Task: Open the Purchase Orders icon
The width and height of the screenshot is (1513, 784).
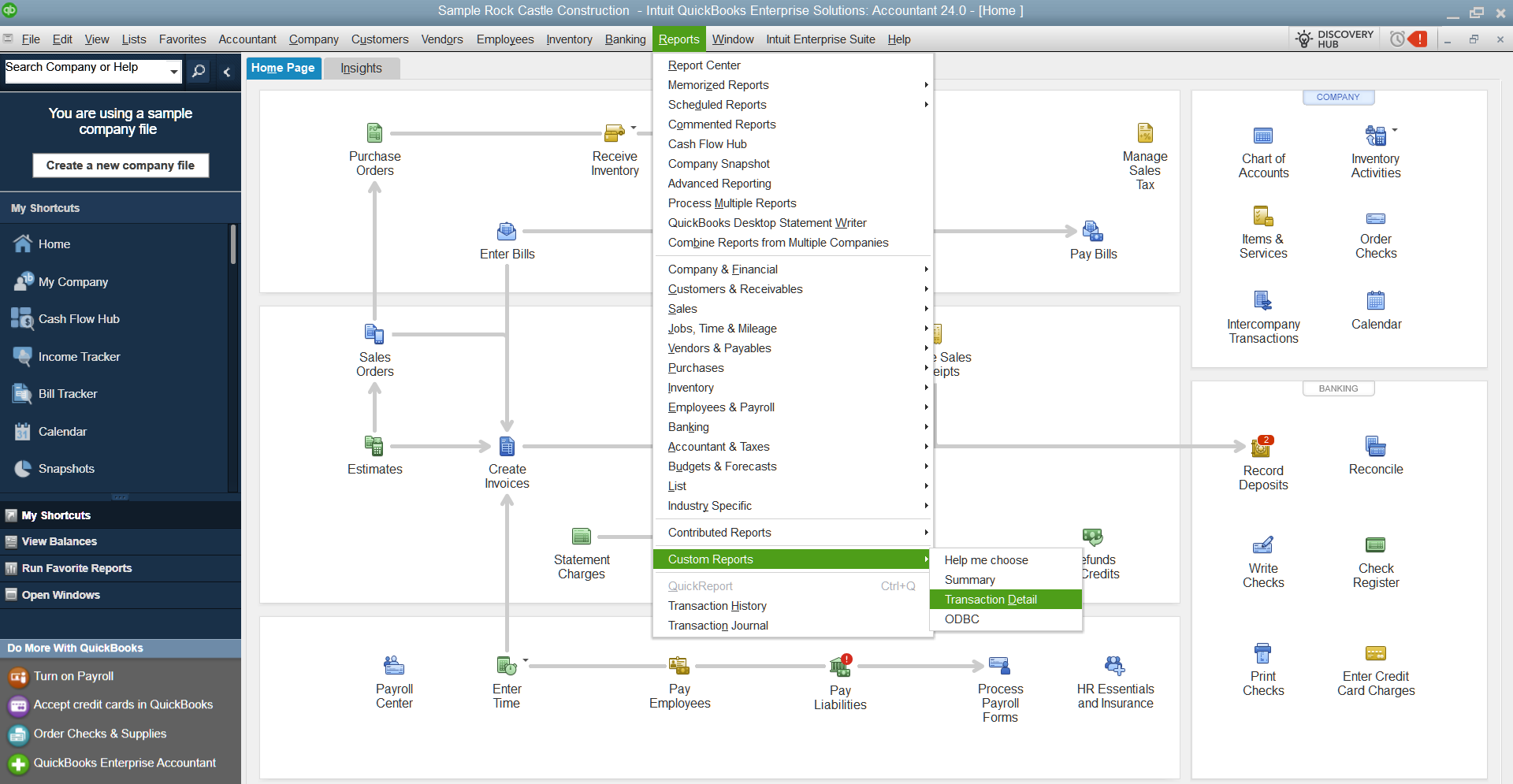Action: pyautogui.click(x=374, y=132)
